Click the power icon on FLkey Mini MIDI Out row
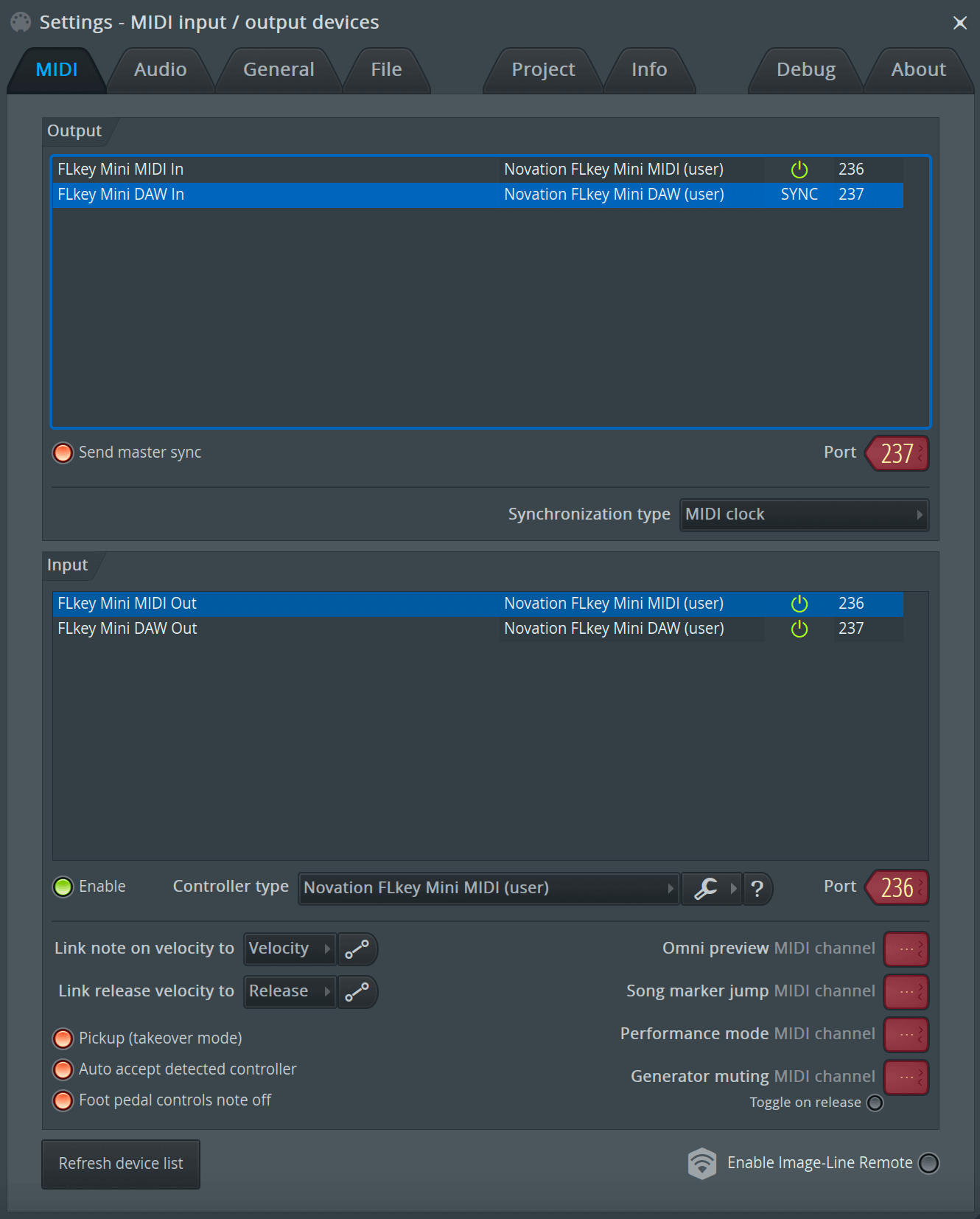 coord(799,604)
